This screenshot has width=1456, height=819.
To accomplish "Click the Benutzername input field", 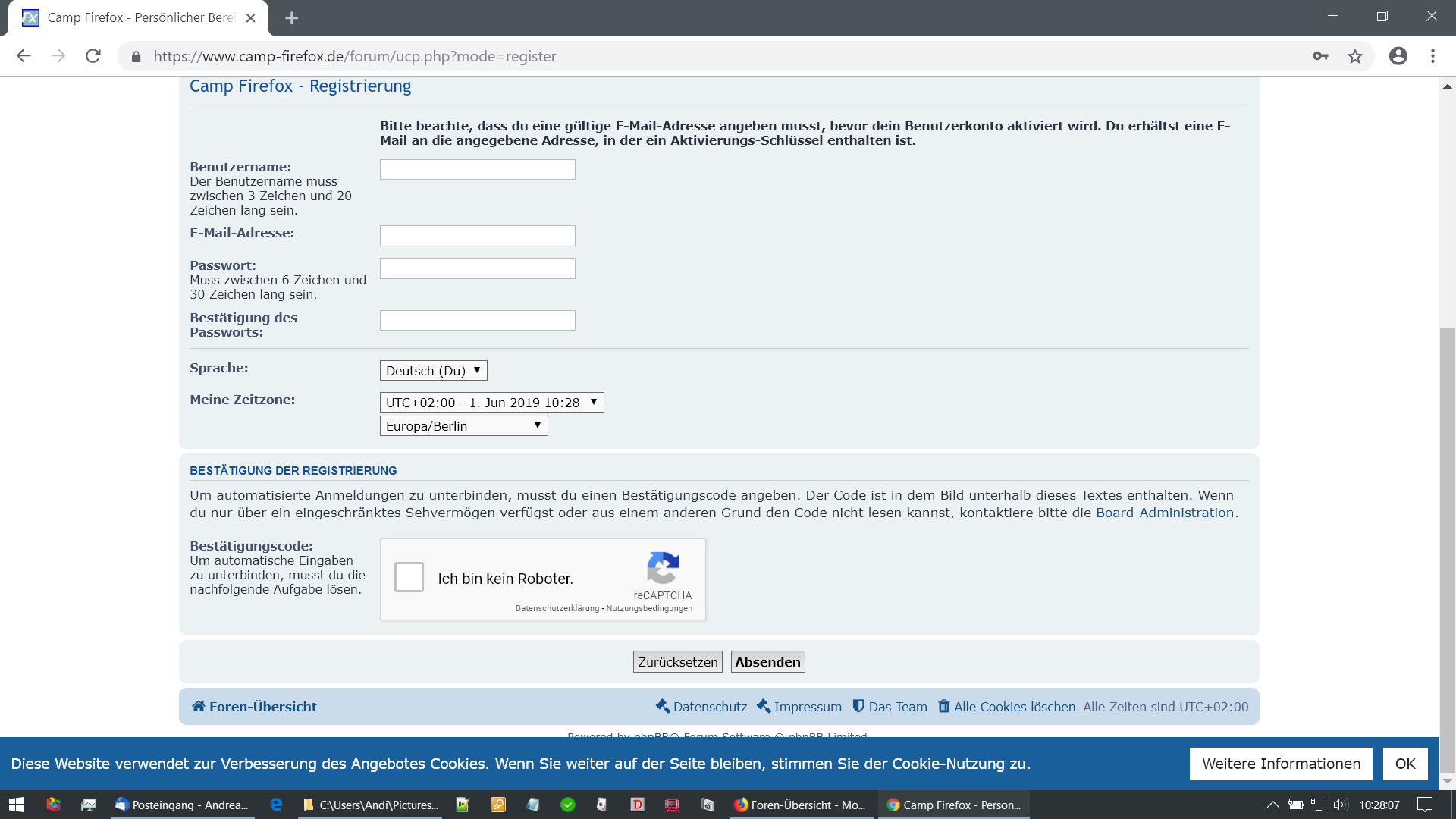I will pyautogui.click(x=477, y=170).
